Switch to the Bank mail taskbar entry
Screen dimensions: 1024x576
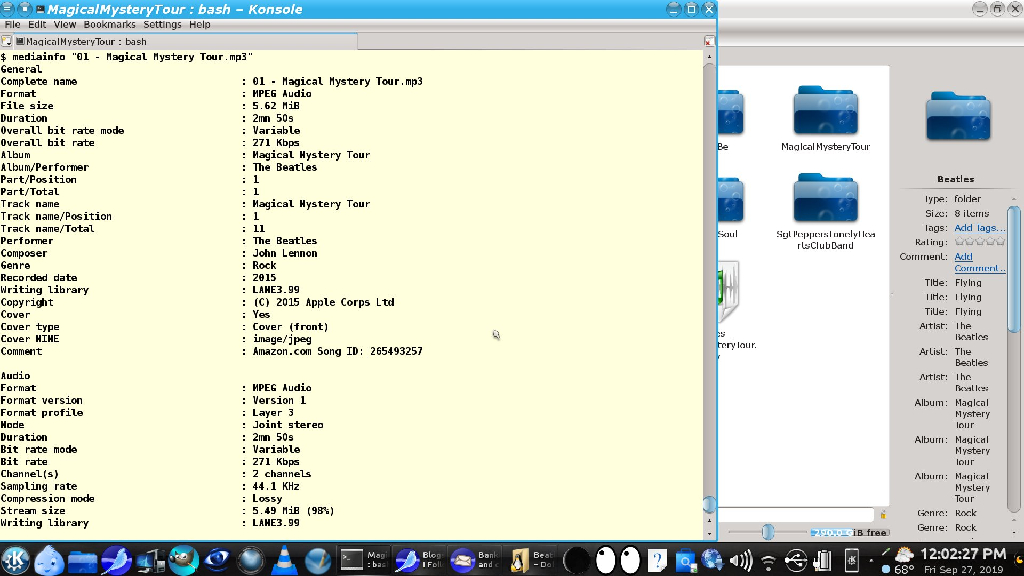pyautogui.click(x=474, y=560)
